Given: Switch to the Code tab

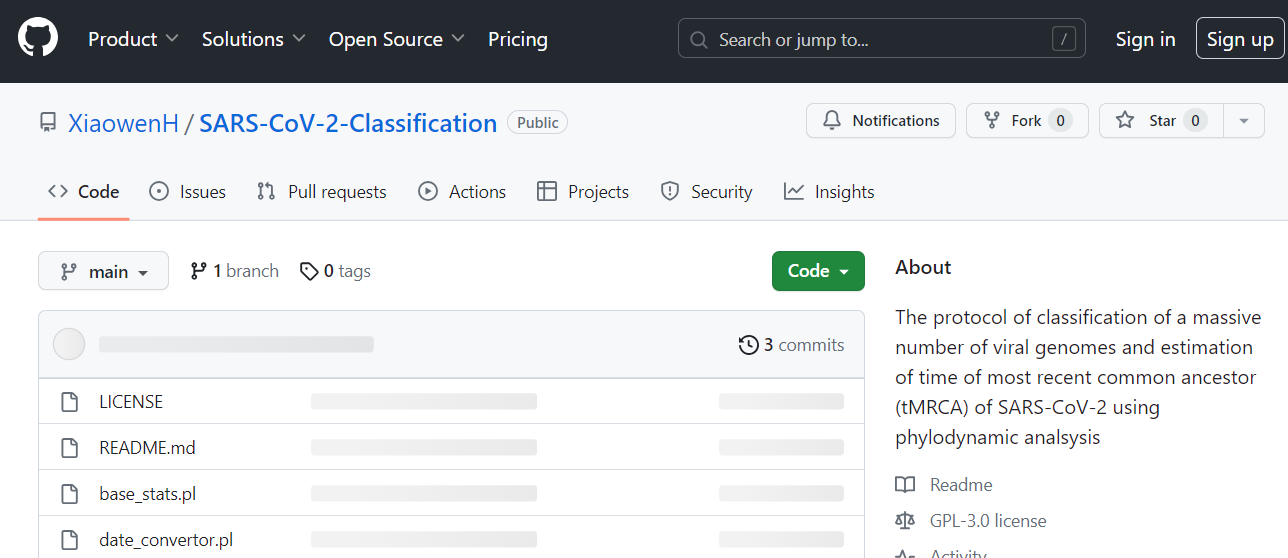Looking at the screenshot, I should coord(84,191).
